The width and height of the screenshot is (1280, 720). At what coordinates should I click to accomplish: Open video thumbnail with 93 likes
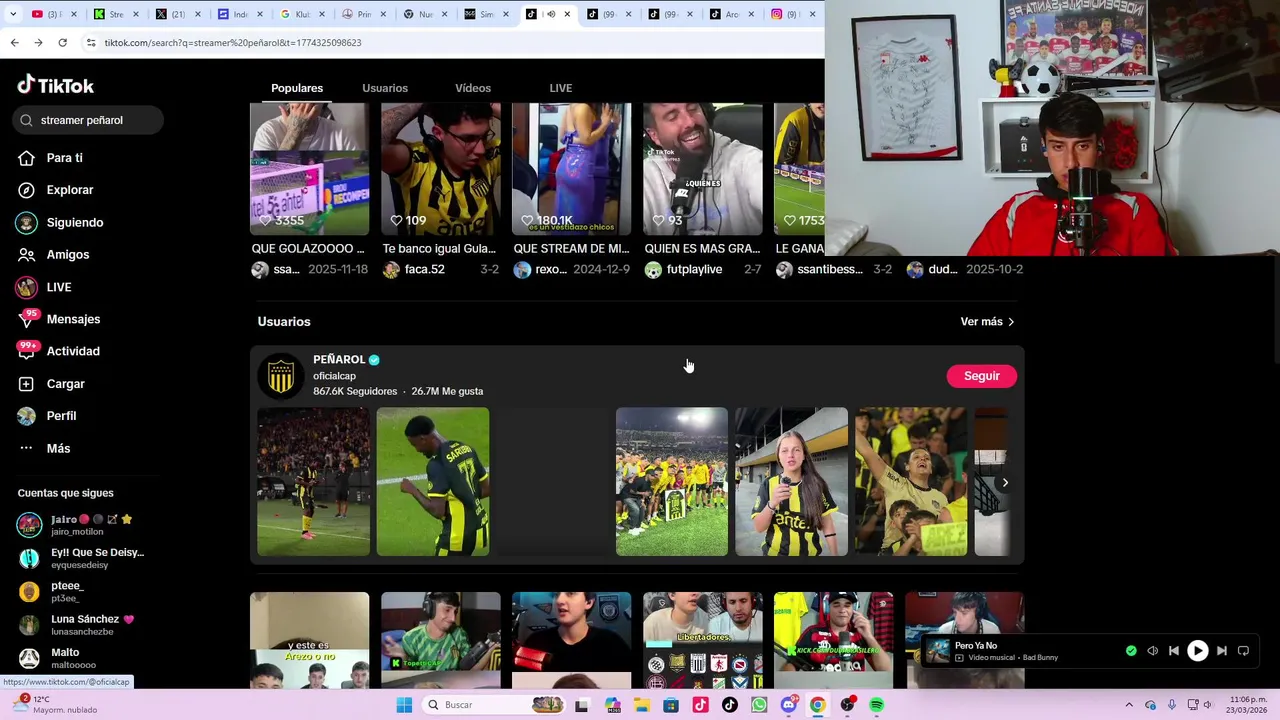tap(702, 169)
